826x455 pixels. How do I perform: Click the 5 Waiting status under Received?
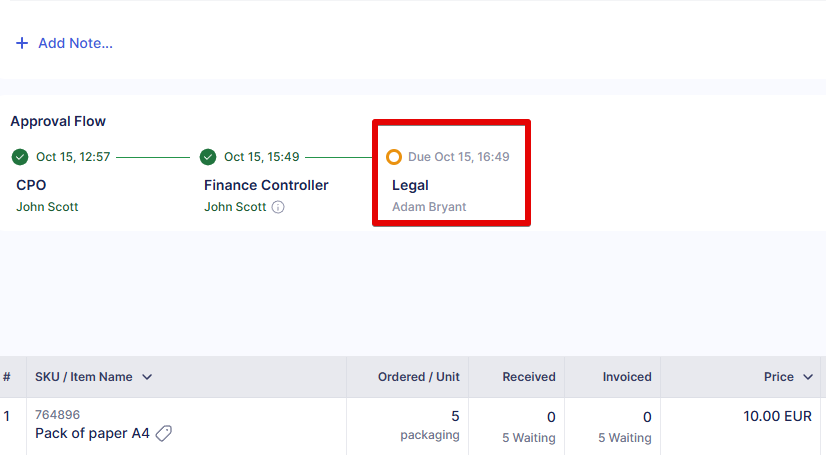(x=529, y=437)
